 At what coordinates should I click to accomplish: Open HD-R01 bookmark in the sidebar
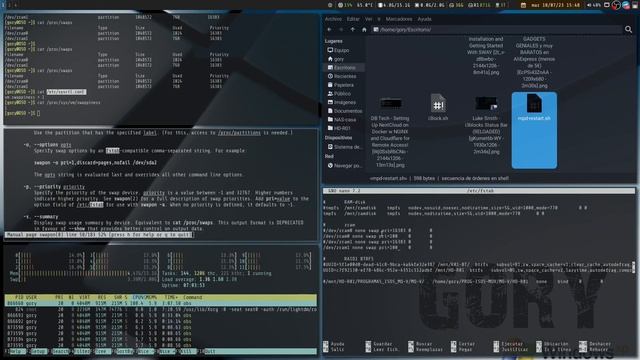tap(339, 128)
